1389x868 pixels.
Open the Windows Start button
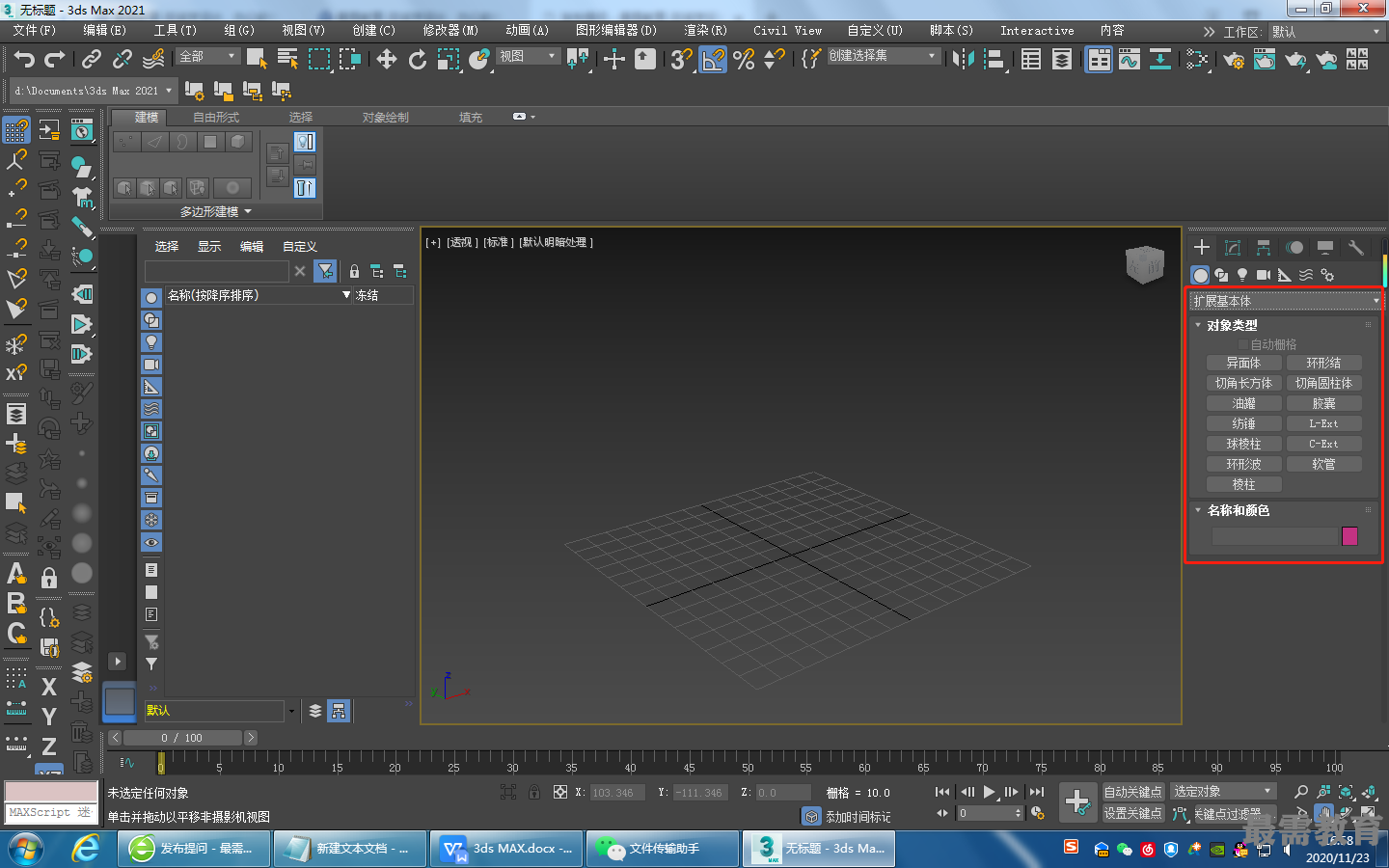point(26,849)
